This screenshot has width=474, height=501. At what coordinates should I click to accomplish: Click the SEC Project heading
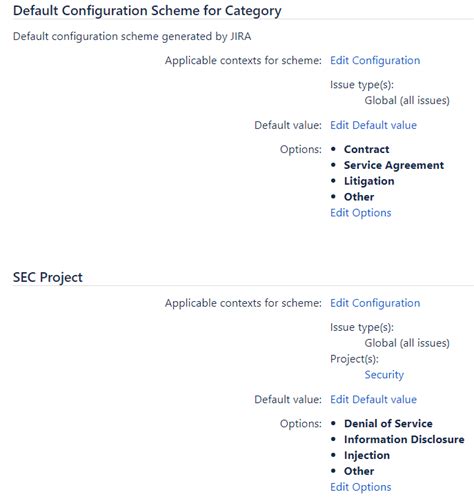pyautogui.click(x=48, y=278)
